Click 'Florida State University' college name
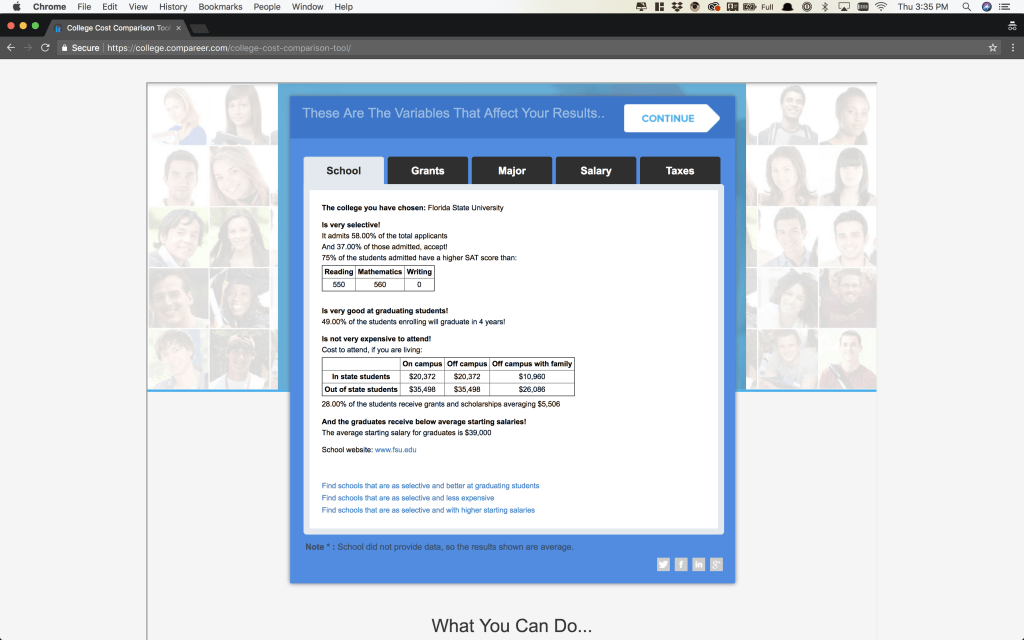 tap(466, 208)
